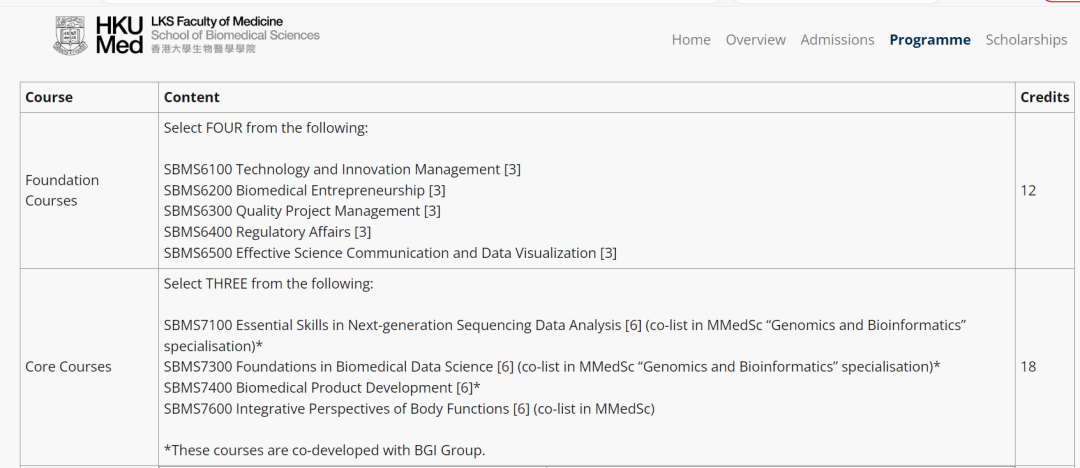Click the BGI Group co-development footnote
Image resolution: width=1080 pixels, height=468 pixels.
[x=324, y=450]
